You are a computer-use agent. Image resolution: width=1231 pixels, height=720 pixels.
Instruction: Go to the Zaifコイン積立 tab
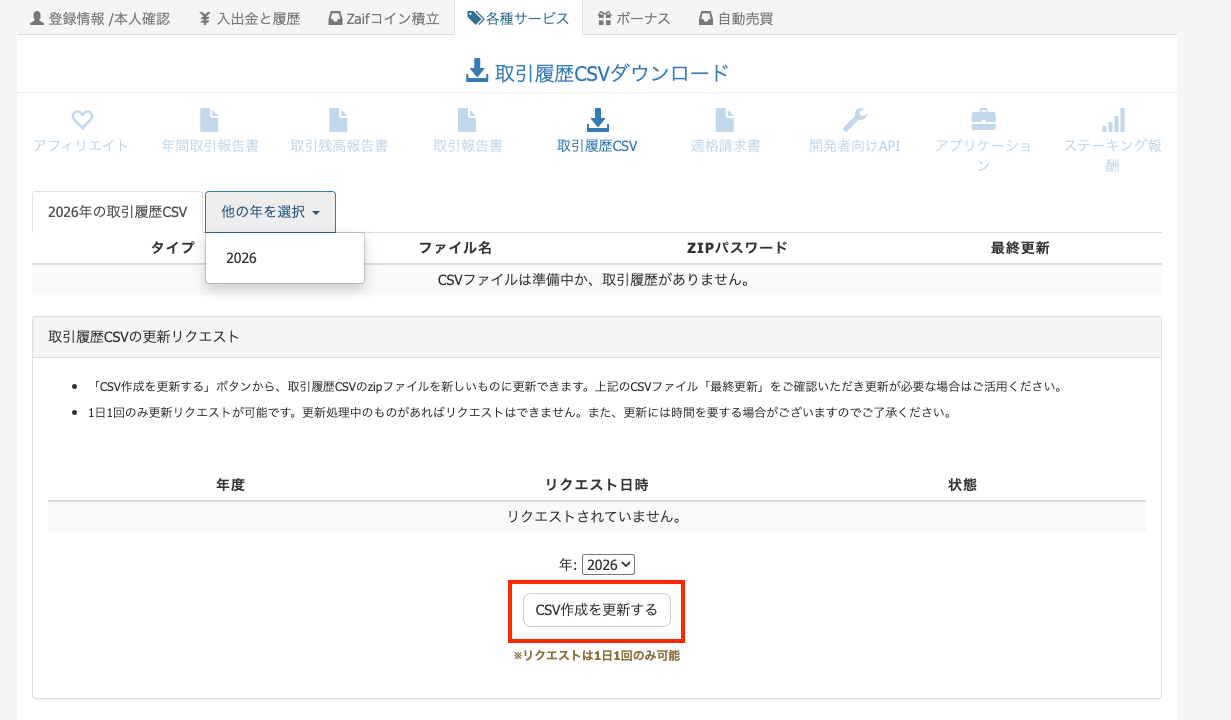click(384, 18)
